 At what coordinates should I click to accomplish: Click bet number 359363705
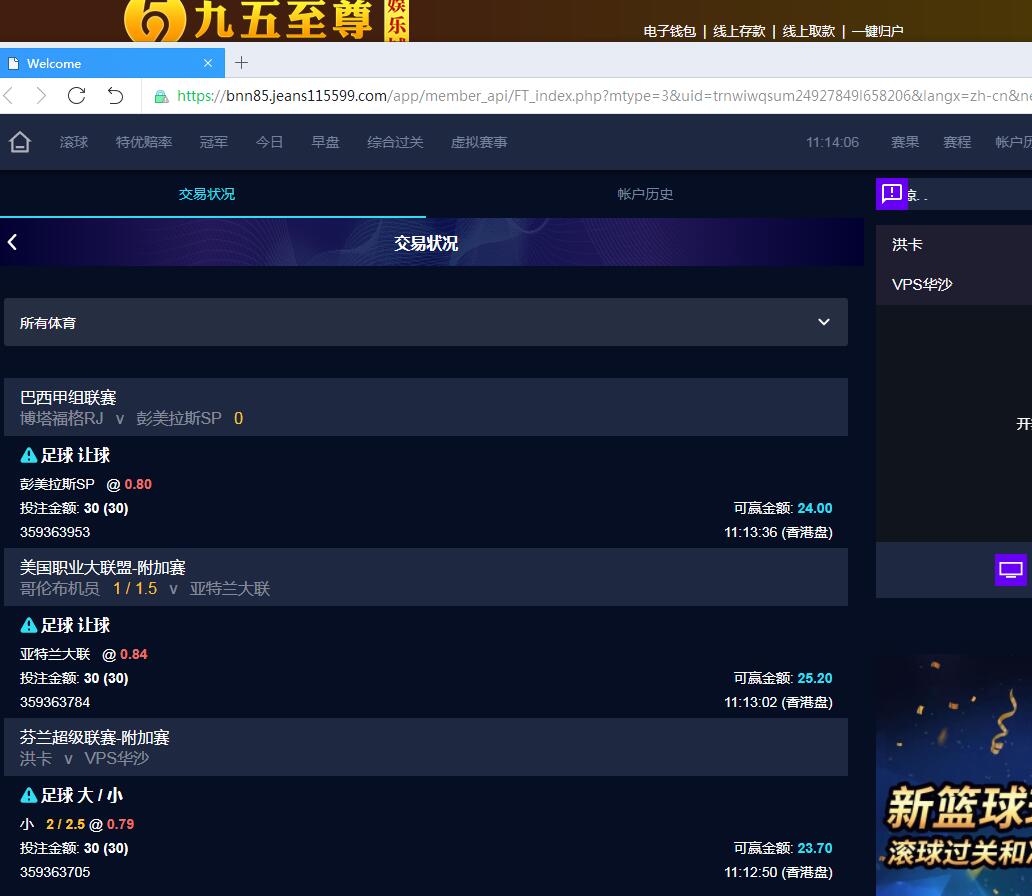(55, 872)
